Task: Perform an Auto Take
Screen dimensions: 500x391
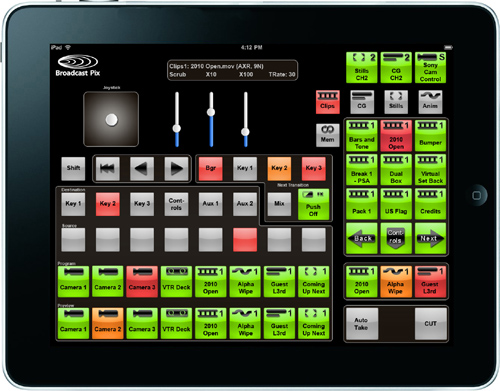Action: pyautogui.click(x=362, y=324)
